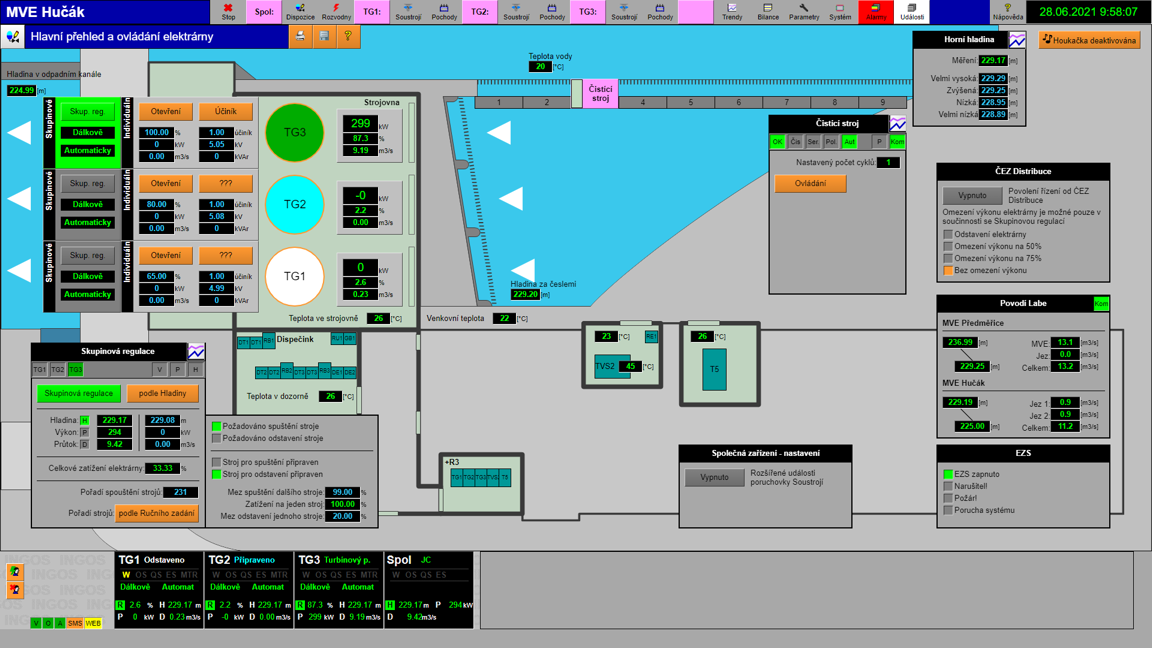Screen dimensions: 1152x648
Task: Open the Bilance toolbar icon
Action: point(768,12)
